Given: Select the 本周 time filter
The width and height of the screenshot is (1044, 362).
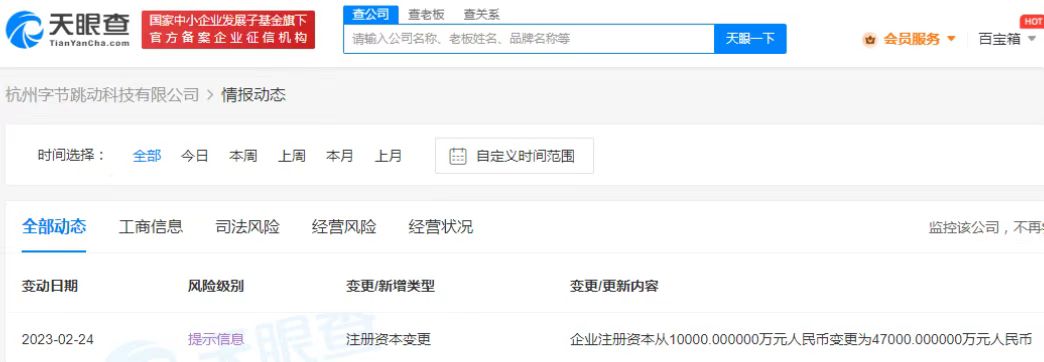Looking at the screenshot, I should pyautogui.click(x=243, y=156).
